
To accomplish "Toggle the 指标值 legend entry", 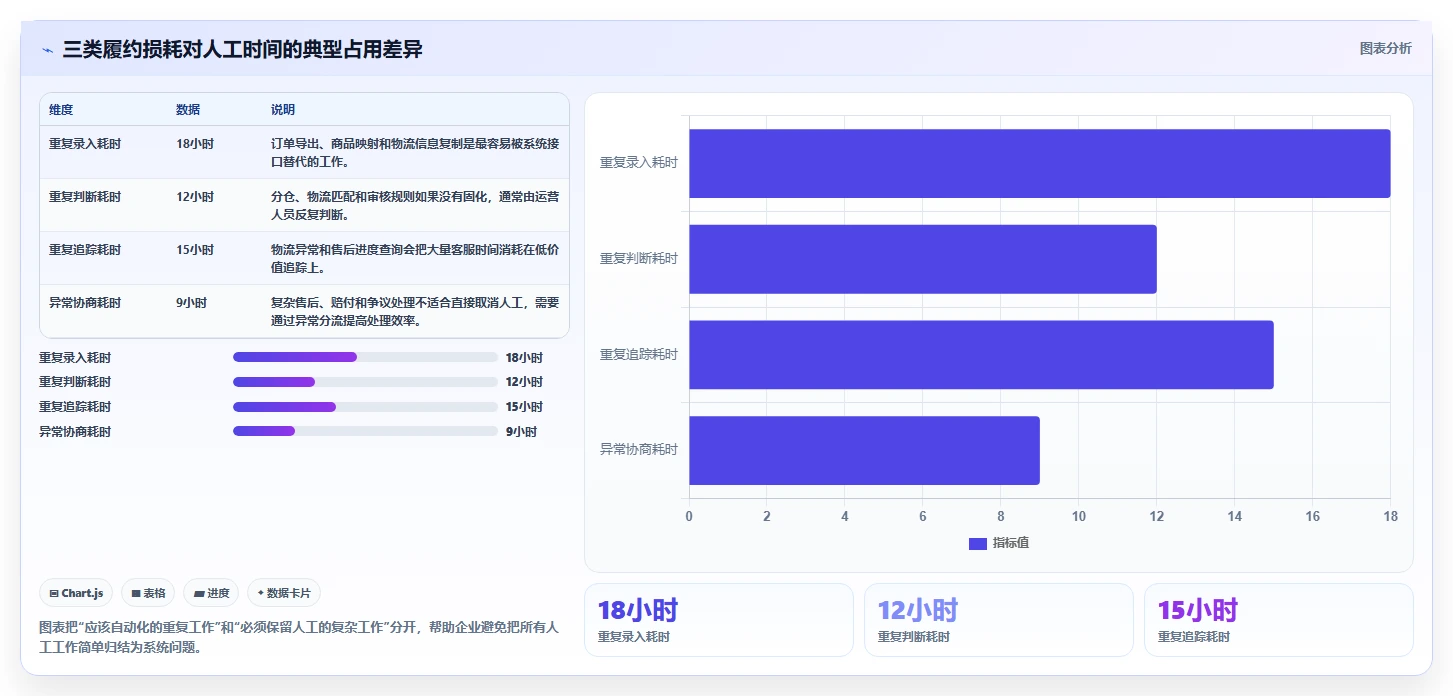I will (x=998, y=543).
